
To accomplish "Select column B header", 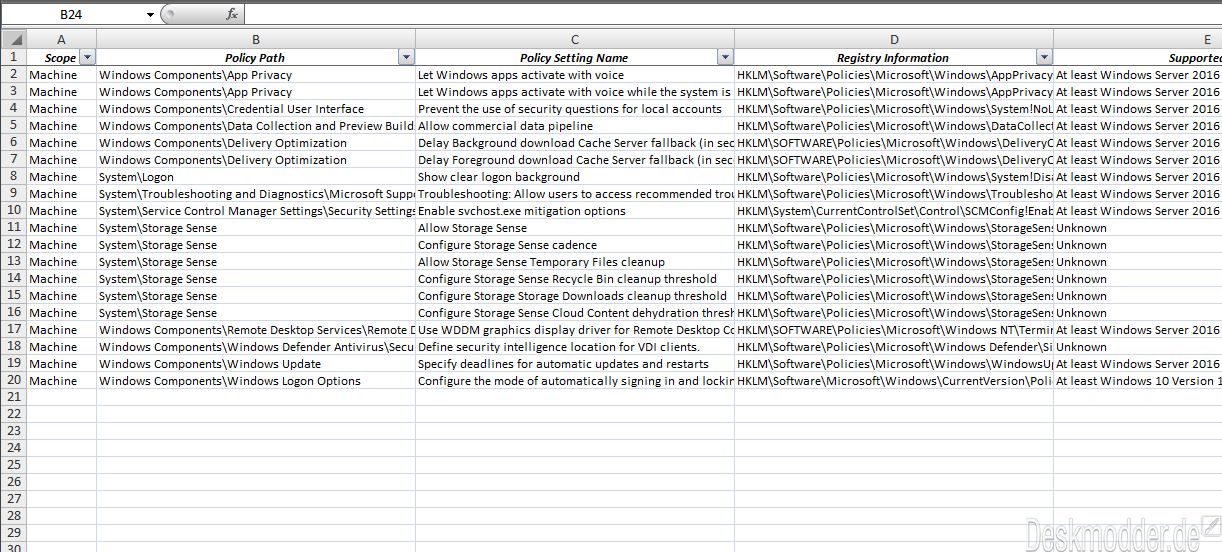I will click(256, 39).
